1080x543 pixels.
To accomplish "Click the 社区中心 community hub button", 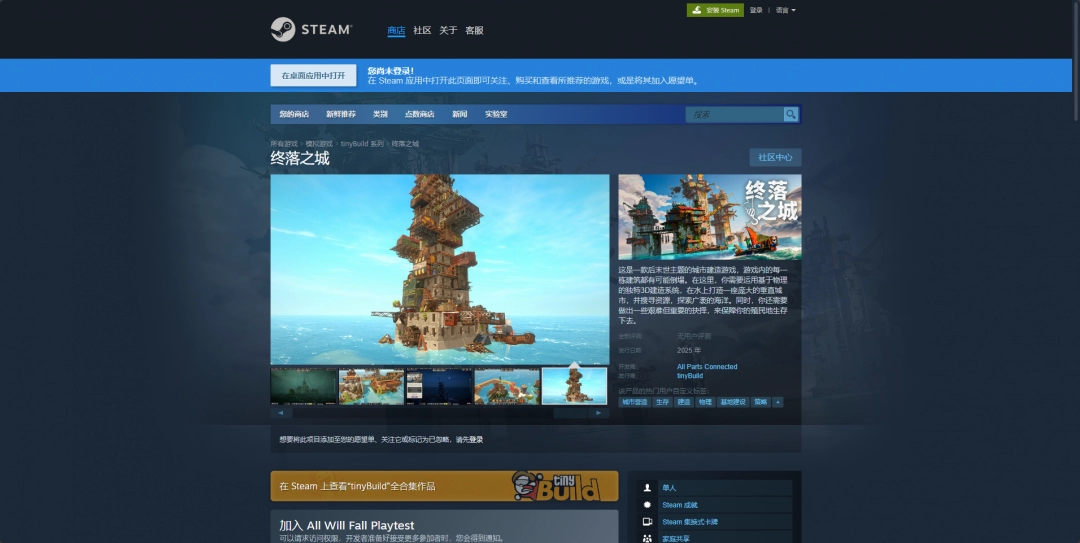I will pos(775,157).
